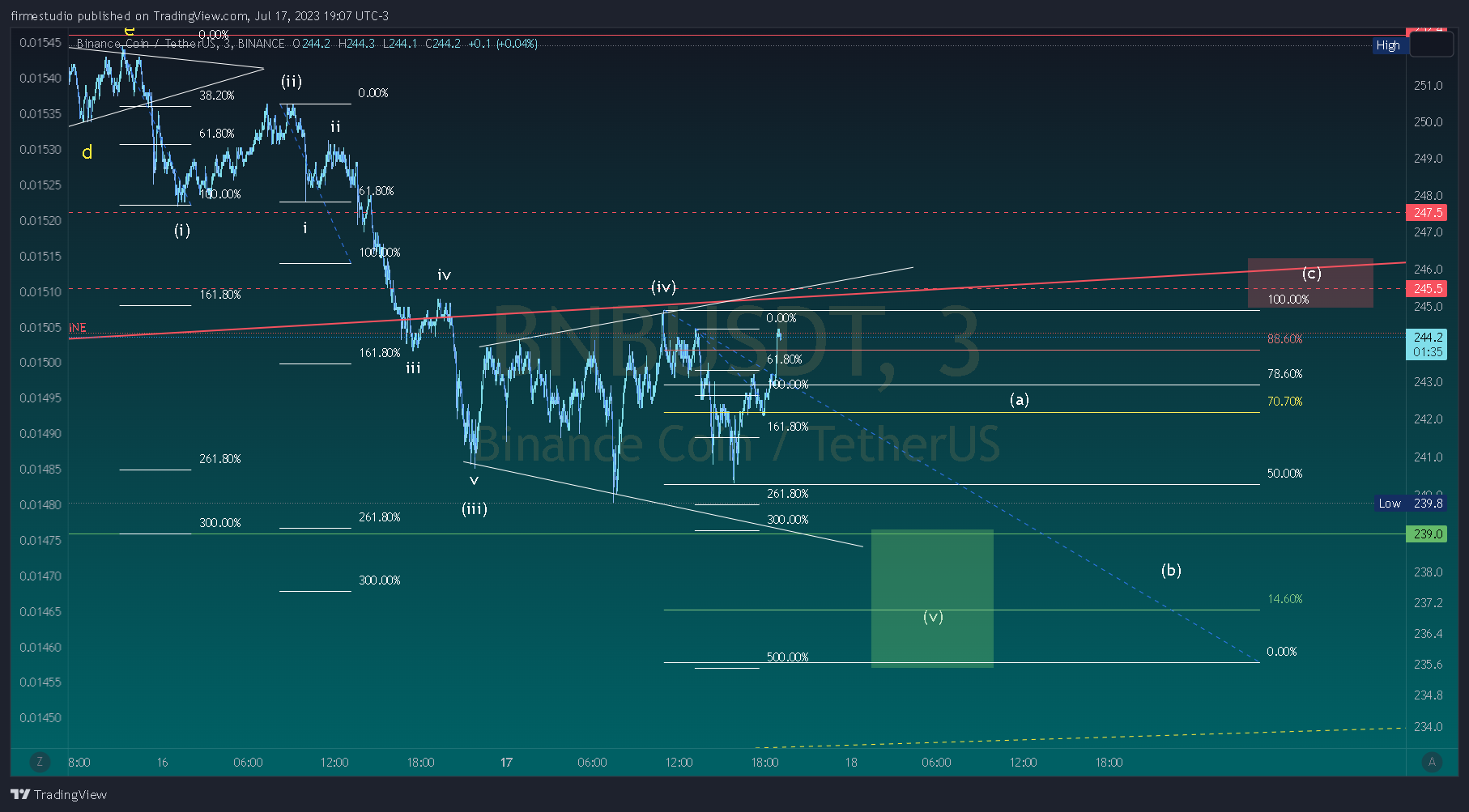Click the H244.3 high value in legend

tap(356, 44)
